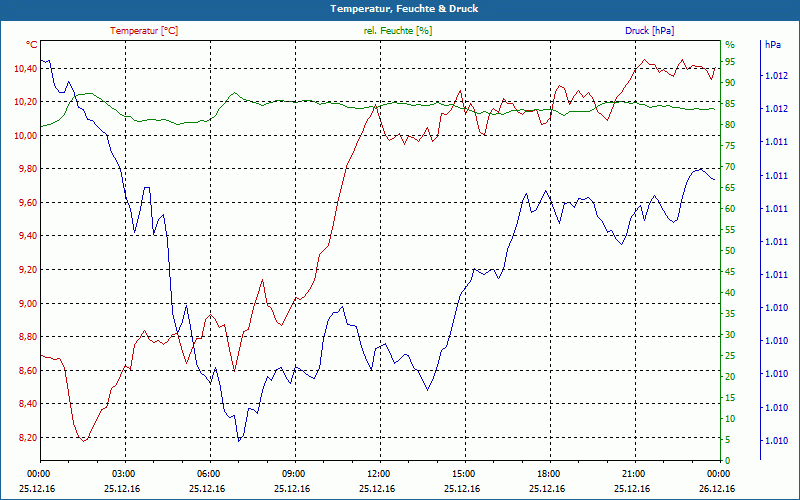Image resolution: width=800 pixels, height=500 pixels.
Task: Click the '55' humidity axis value
Action: 730,230
